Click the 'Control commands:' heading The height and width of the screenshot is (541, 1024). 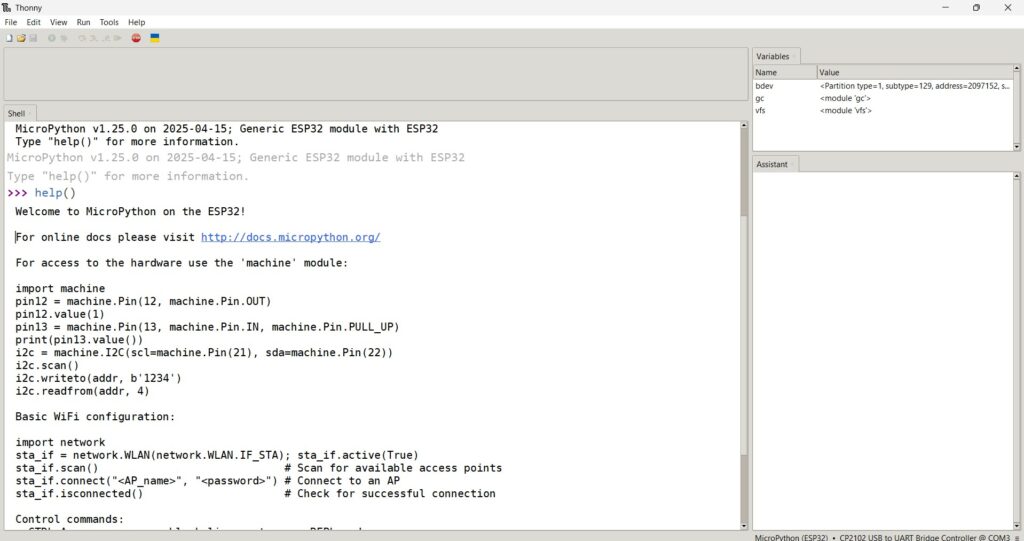tap(69, 519)
